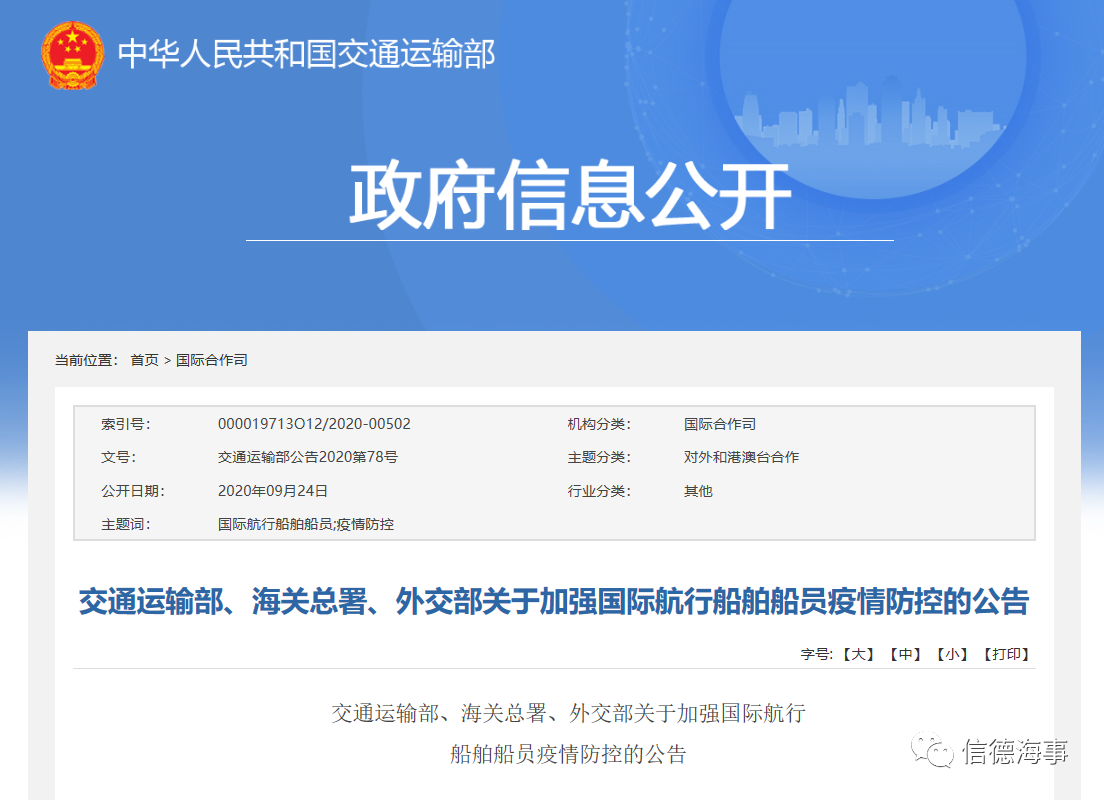Click body heading line 交通运输部、海关总署、外交部关于加强国际航行
The image size is (1104, 800).
pos(568,713)
